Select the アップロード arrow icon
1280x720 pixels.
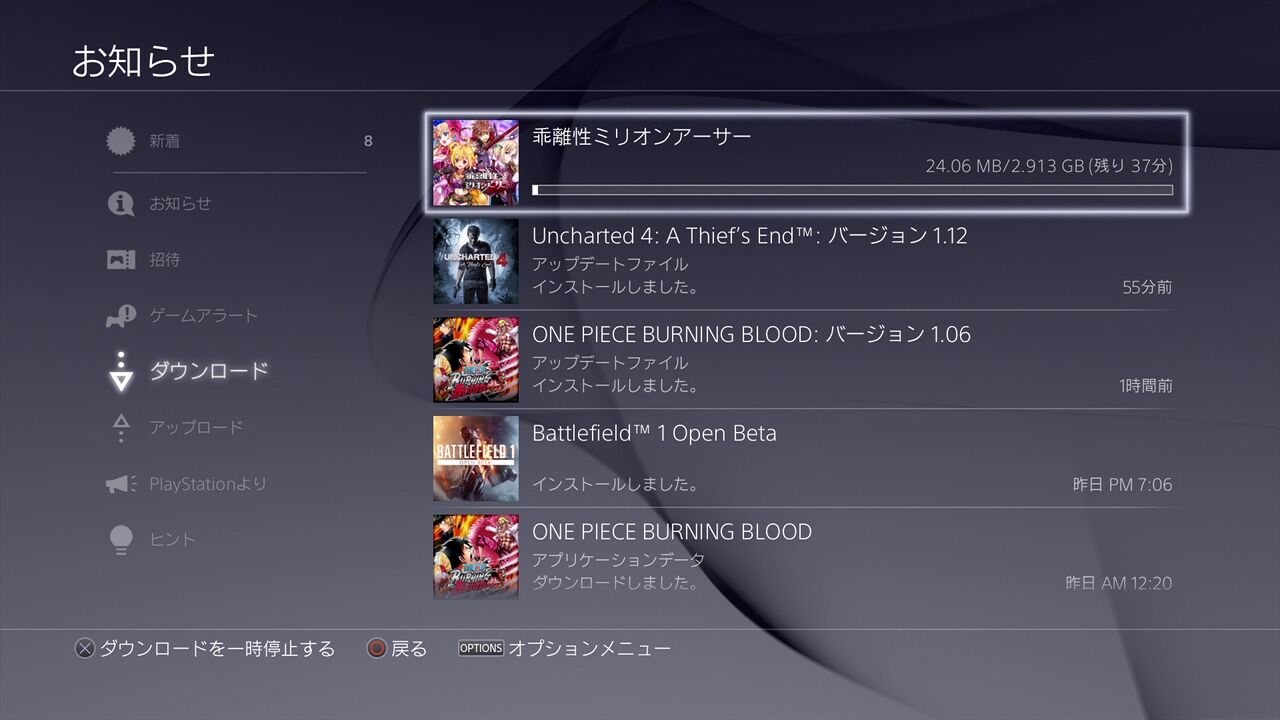point(121,427)
